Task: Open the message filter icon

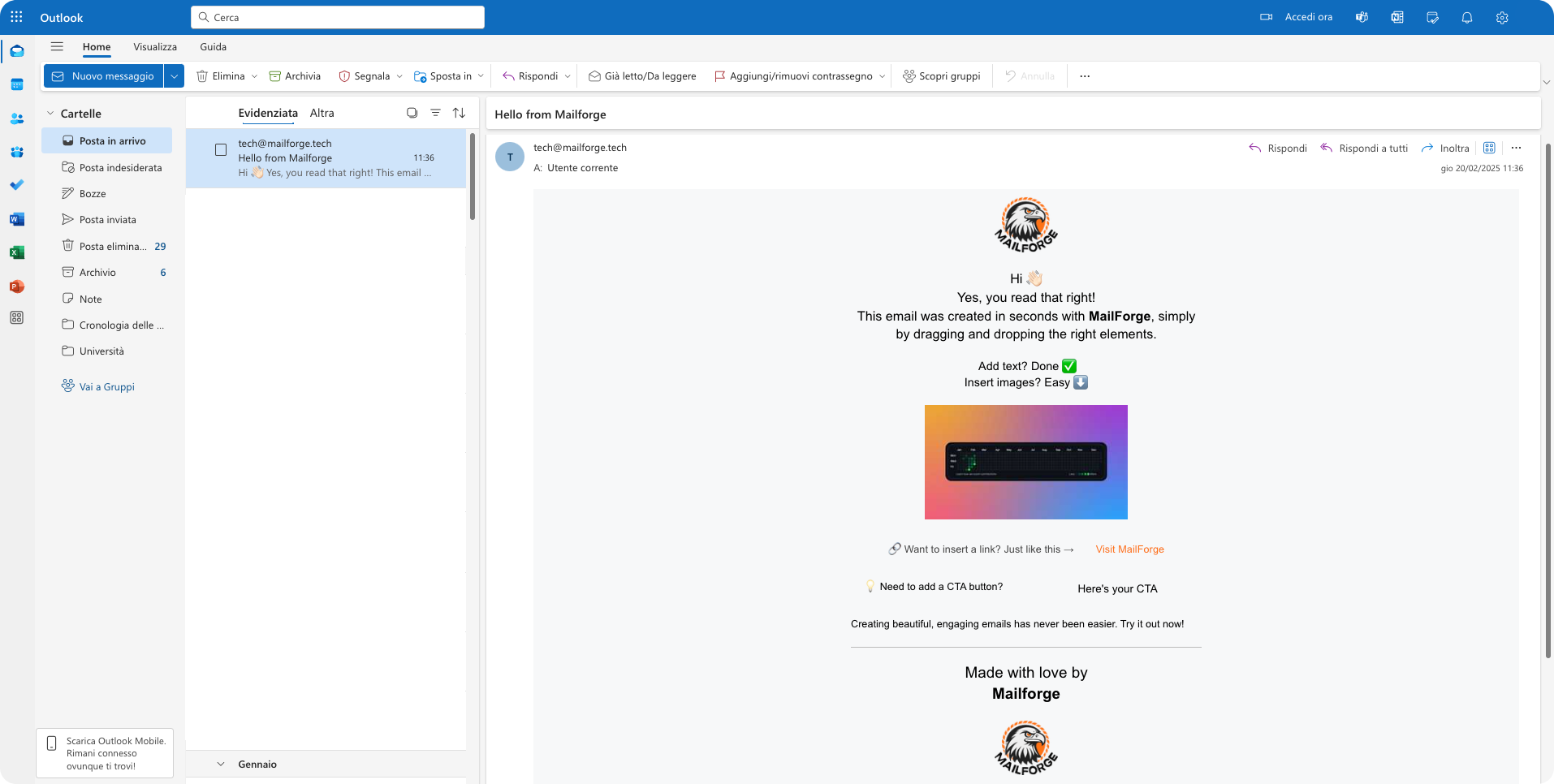Action: [x=435, y=113]
